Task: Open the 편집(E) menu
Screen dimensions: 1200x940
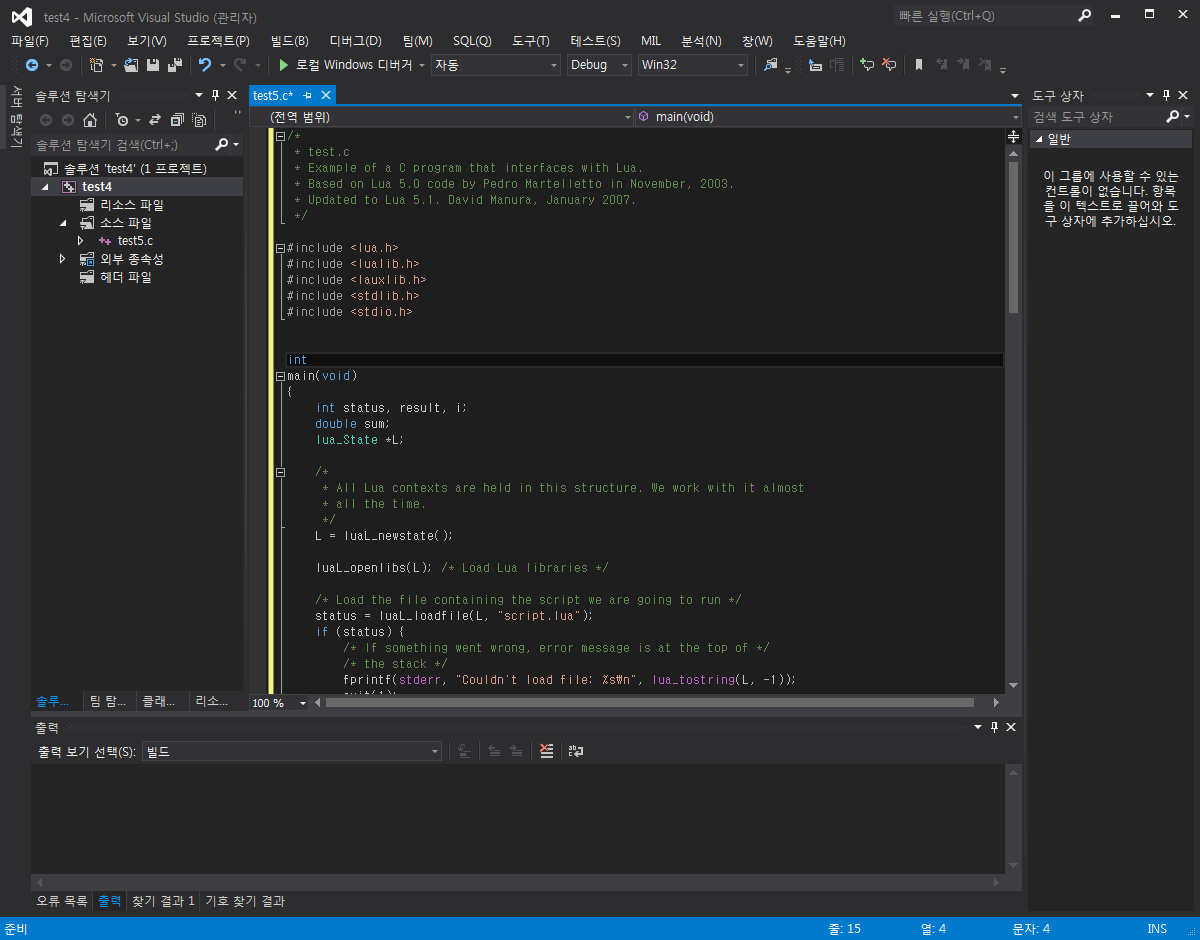Action: 88,41
